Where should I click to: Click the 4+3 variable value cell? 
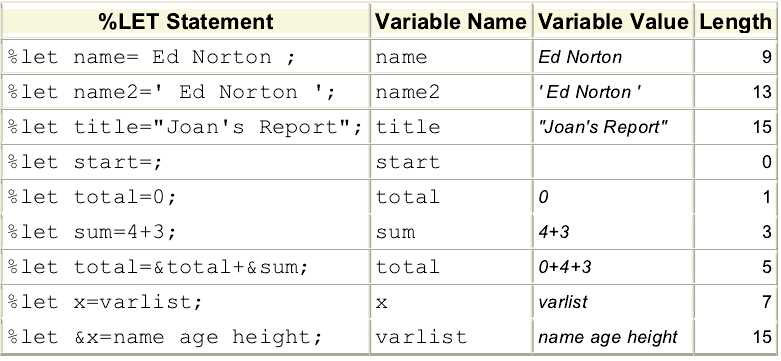click(613, 232)
